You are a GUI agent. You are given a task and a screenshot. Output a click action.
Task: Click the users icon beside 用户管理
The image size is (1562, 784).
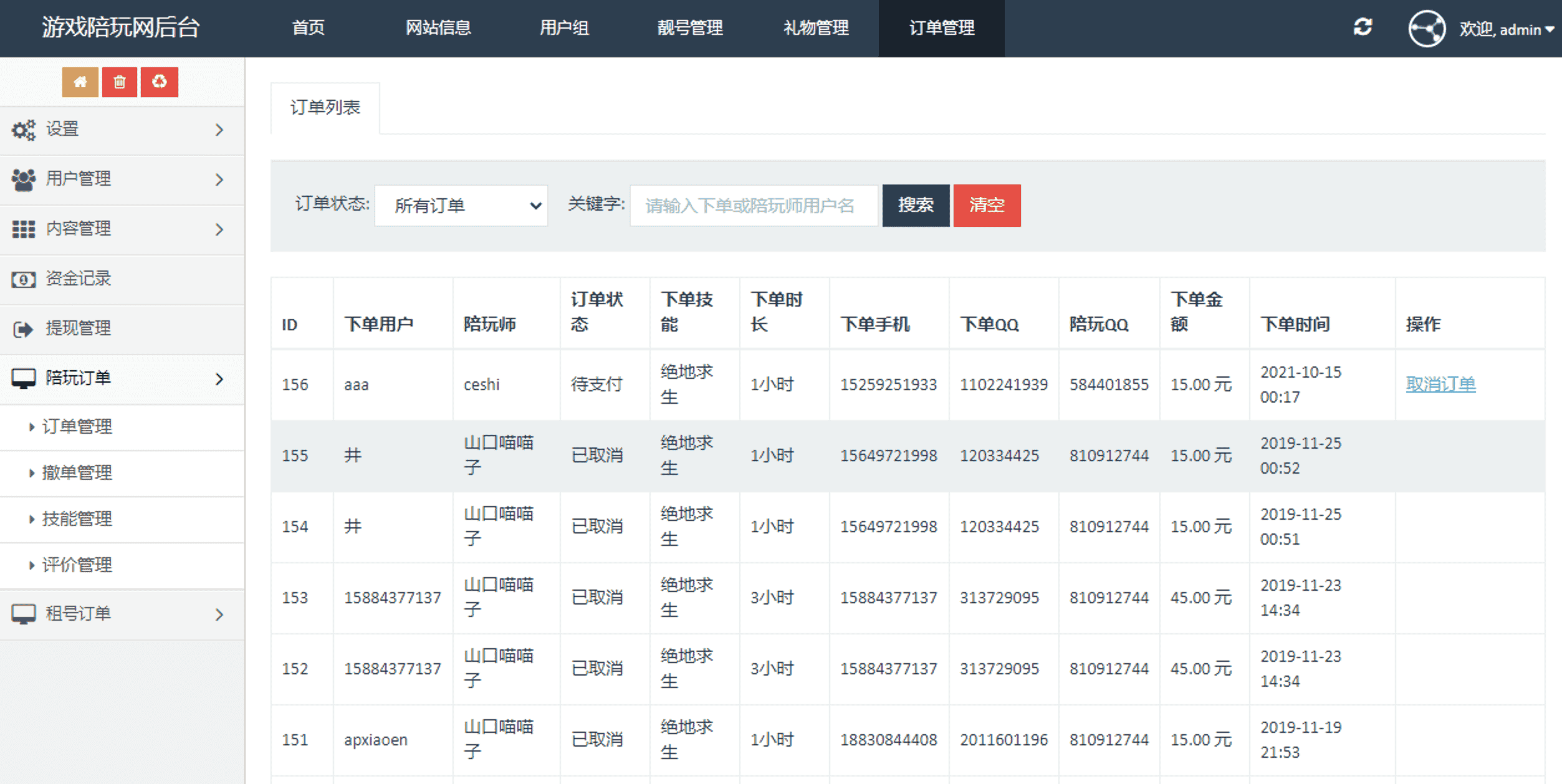[x=24, y=179]
